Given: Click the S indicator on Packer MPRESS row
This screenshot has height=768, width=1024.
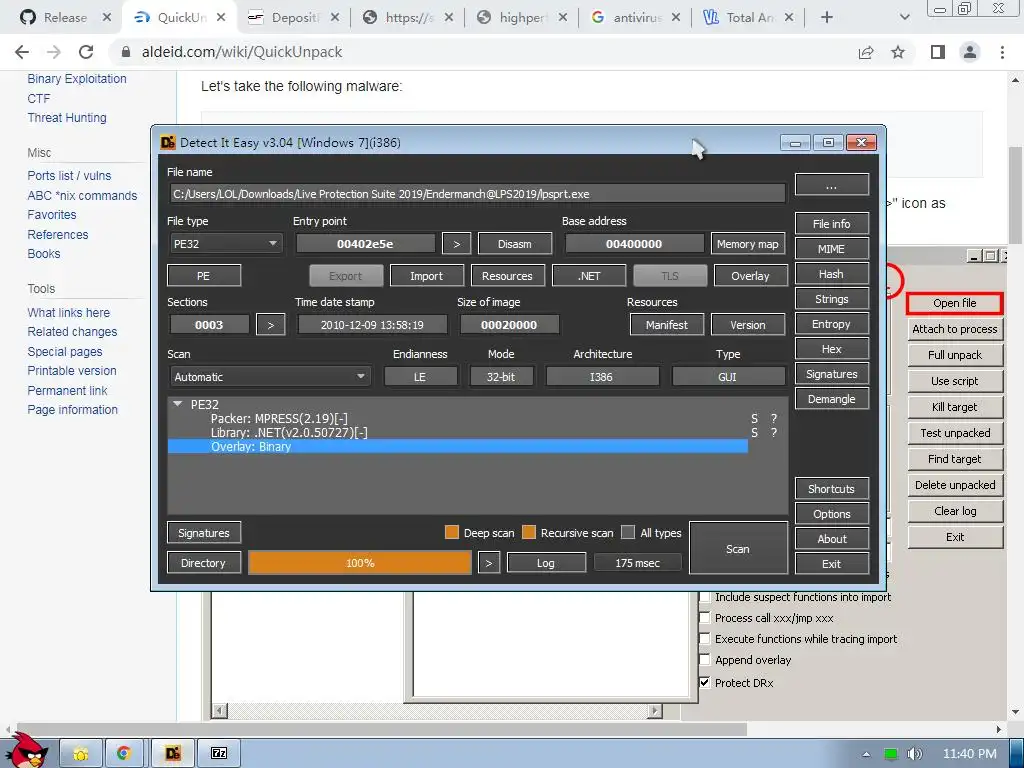Looking at the screenshot, I should coord(754,419).
